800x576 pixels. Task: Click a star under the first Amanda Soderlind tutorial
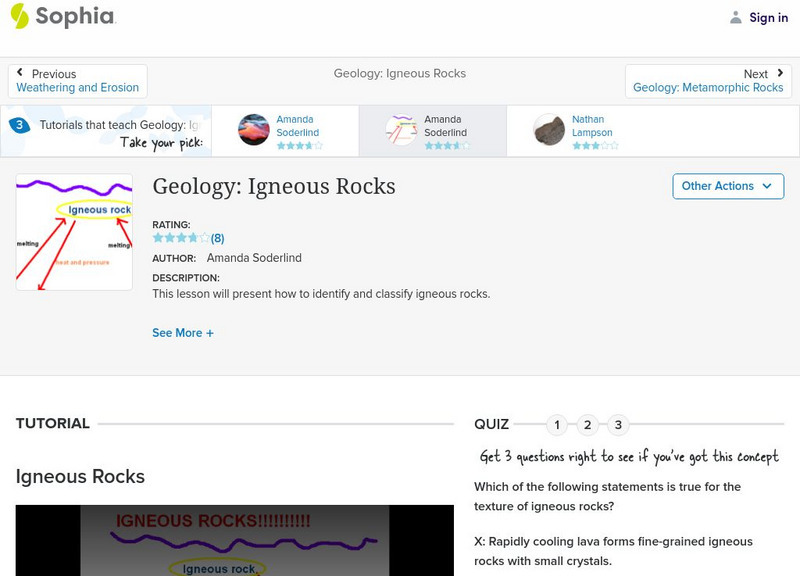[288, 146]
